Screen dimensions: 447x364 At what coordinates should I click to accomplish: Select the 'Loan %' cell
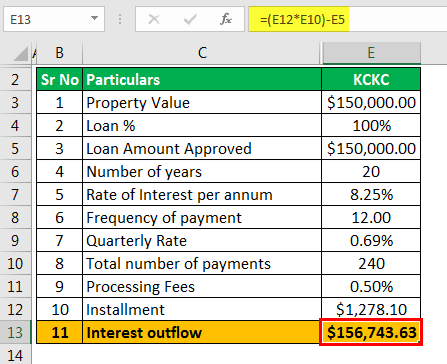pos(202,125)
